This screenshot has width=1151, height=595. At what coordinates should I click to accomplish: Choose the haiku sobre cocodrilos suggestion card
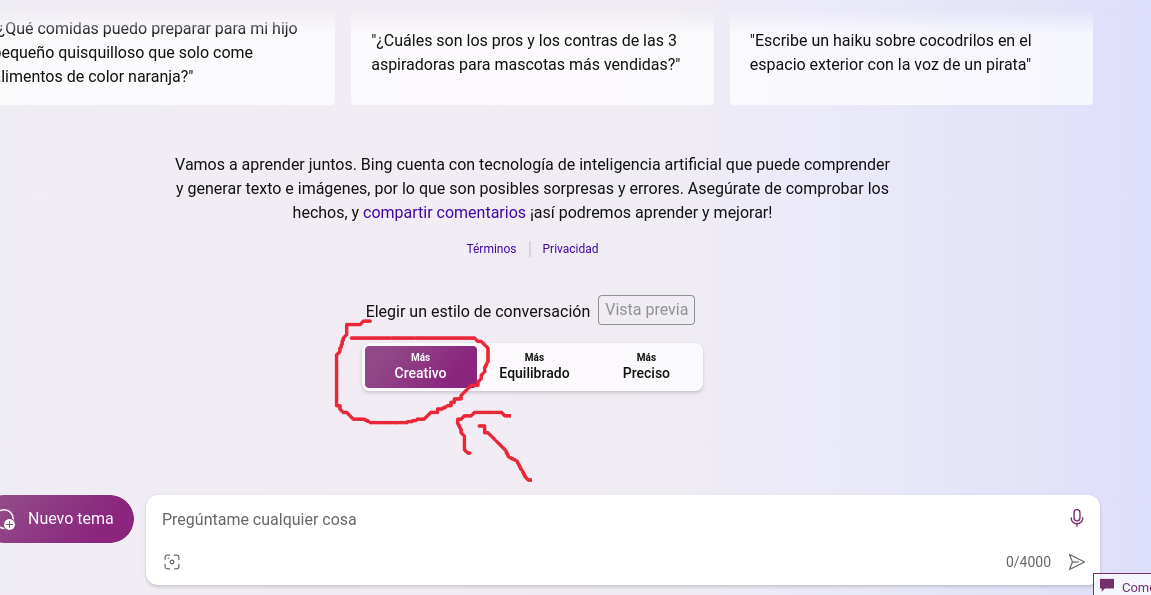(x=911, y=59)
